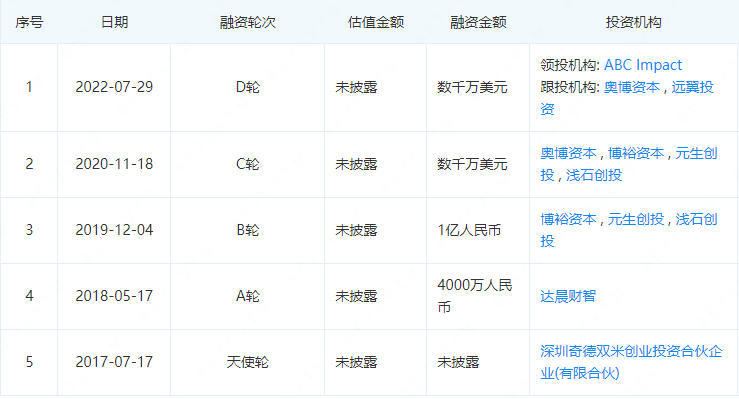The image size is (739, 399).
Task: Select serial number 5 cell
Action: [x=29, y=362]
